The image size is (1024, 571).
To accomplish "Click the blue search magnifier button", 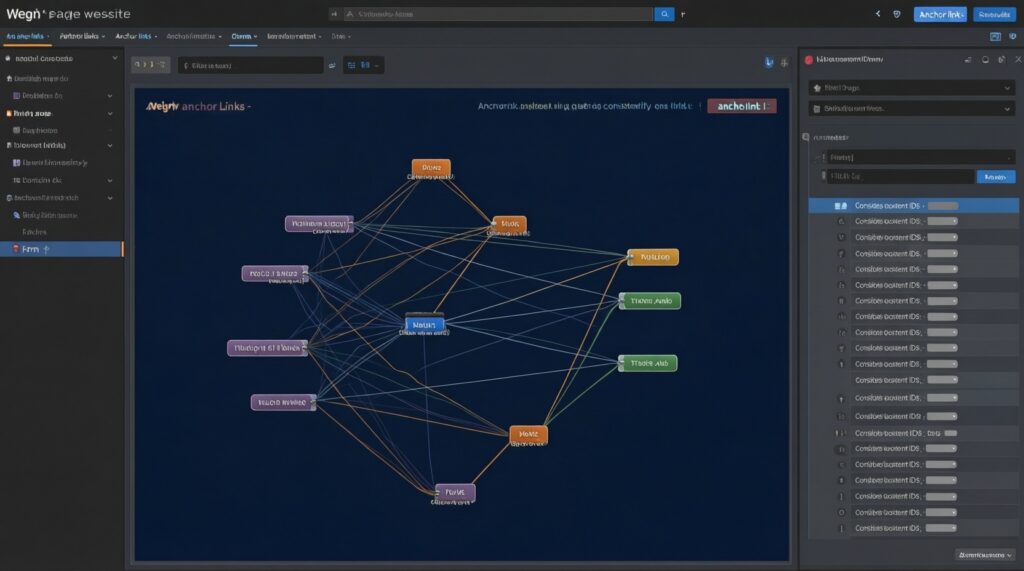I will pyautogui.click(x=664, y=14).
